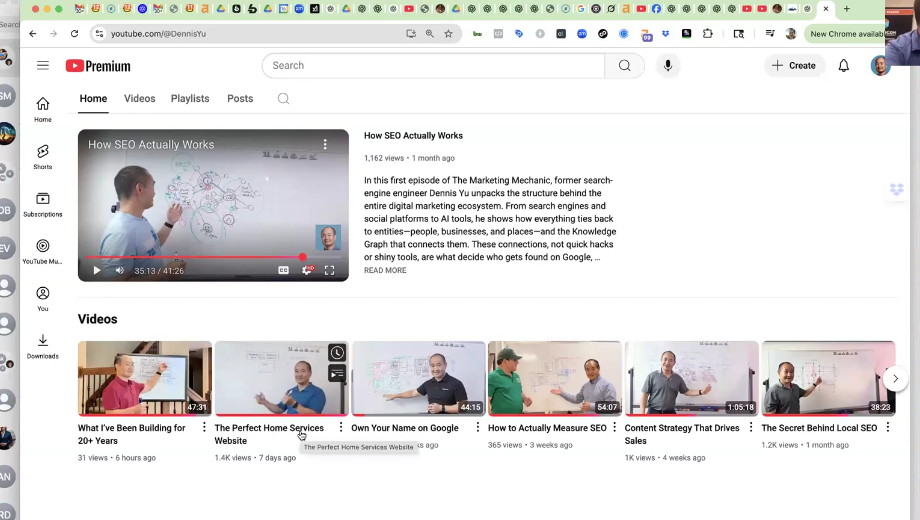This screenshot has height=520, width=920.
Task: Click the Create button
Action: [794, 66]
